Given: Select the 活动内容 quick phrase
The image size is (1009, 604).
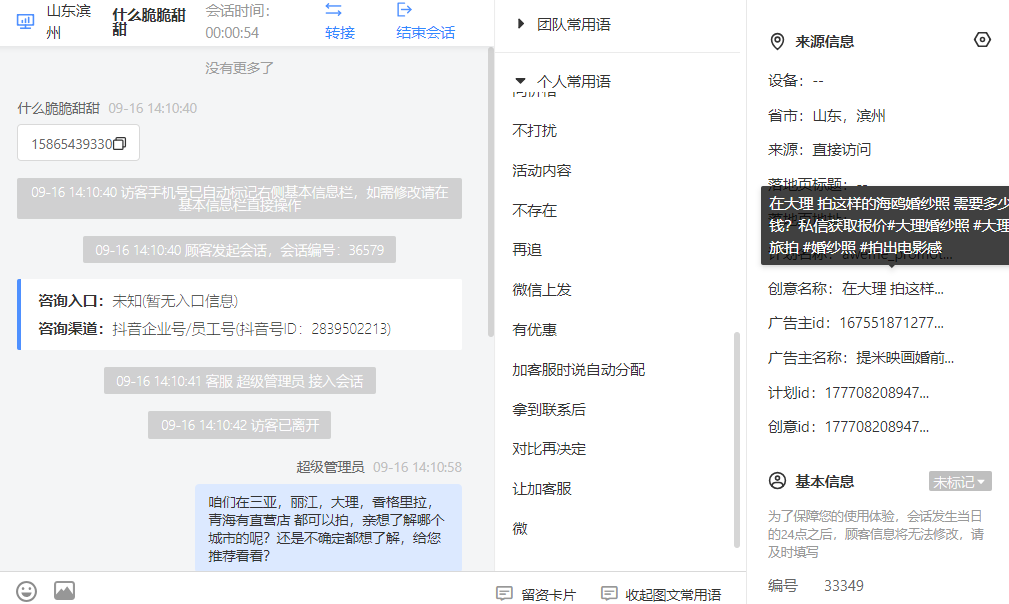Looking at the screenshot, I should pos(542,170).
